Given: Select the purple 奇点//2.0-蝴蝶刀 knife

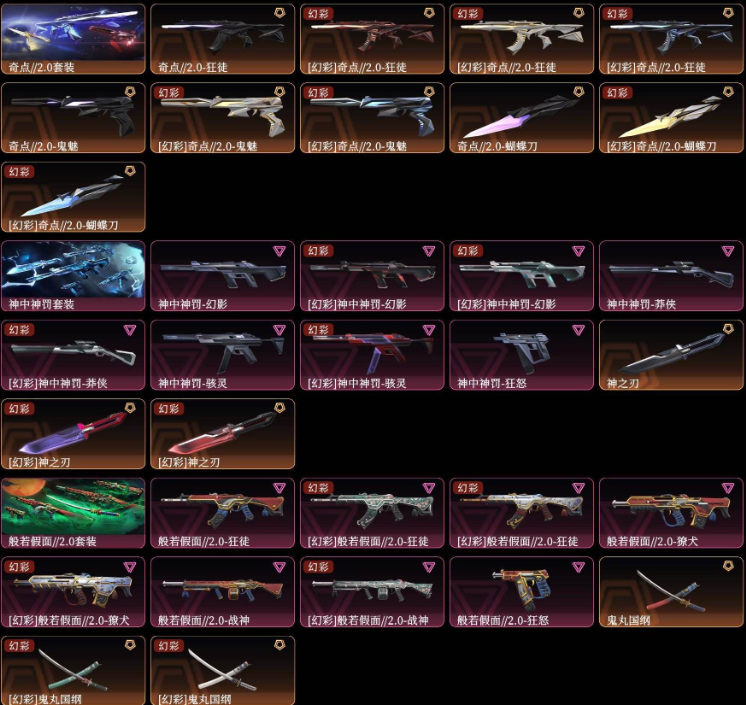Looking at the screenshot, I should click(x=521, y=118).
